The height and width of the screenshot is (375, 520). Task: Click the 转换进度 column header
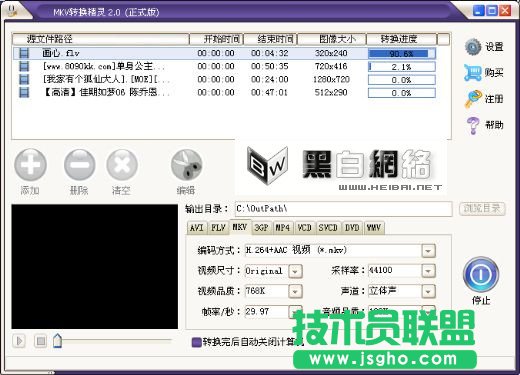(402, 39)
